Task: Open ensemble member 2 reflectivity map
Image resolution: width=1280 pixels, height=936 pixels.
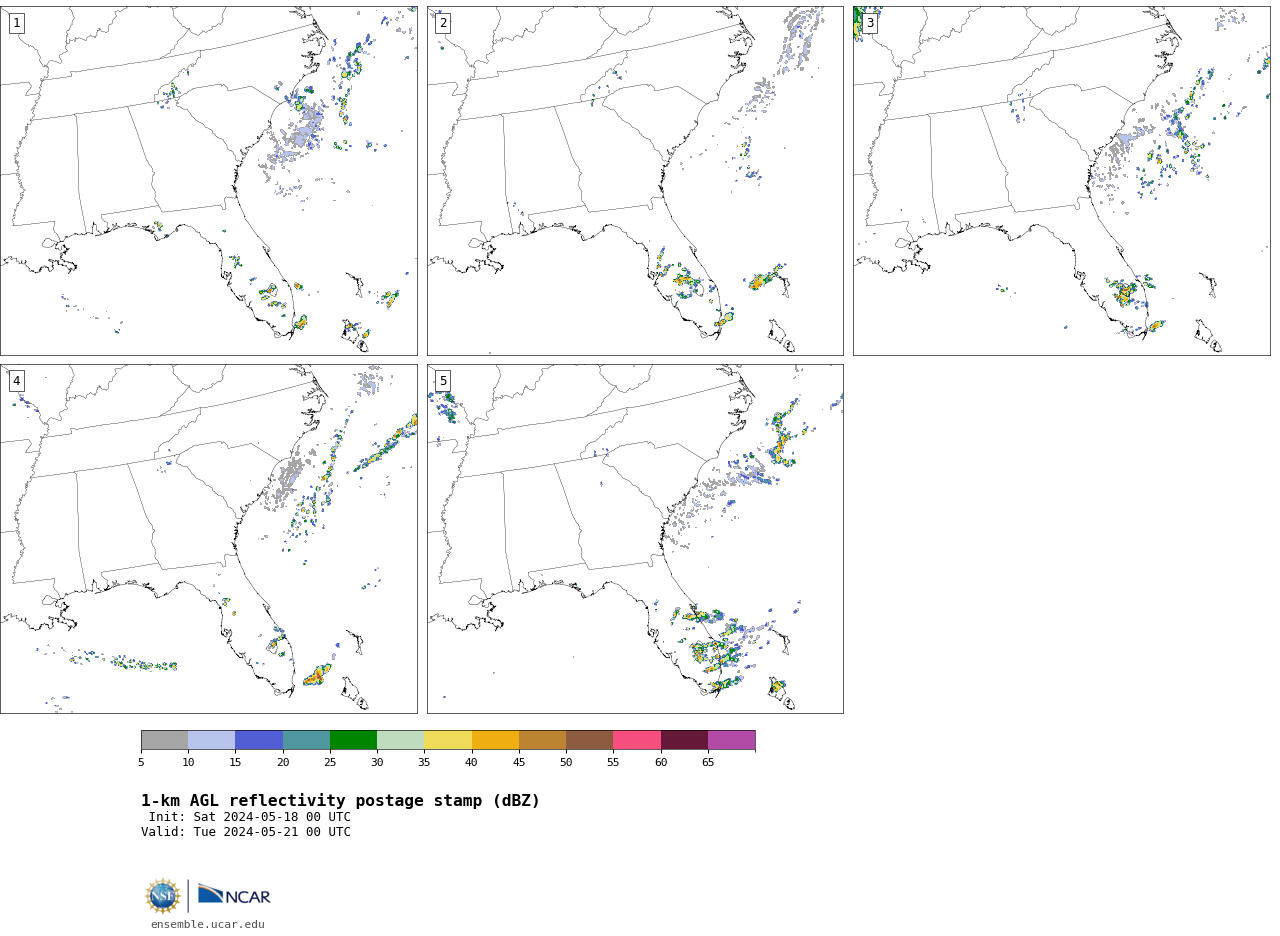Action: [635, 181]
